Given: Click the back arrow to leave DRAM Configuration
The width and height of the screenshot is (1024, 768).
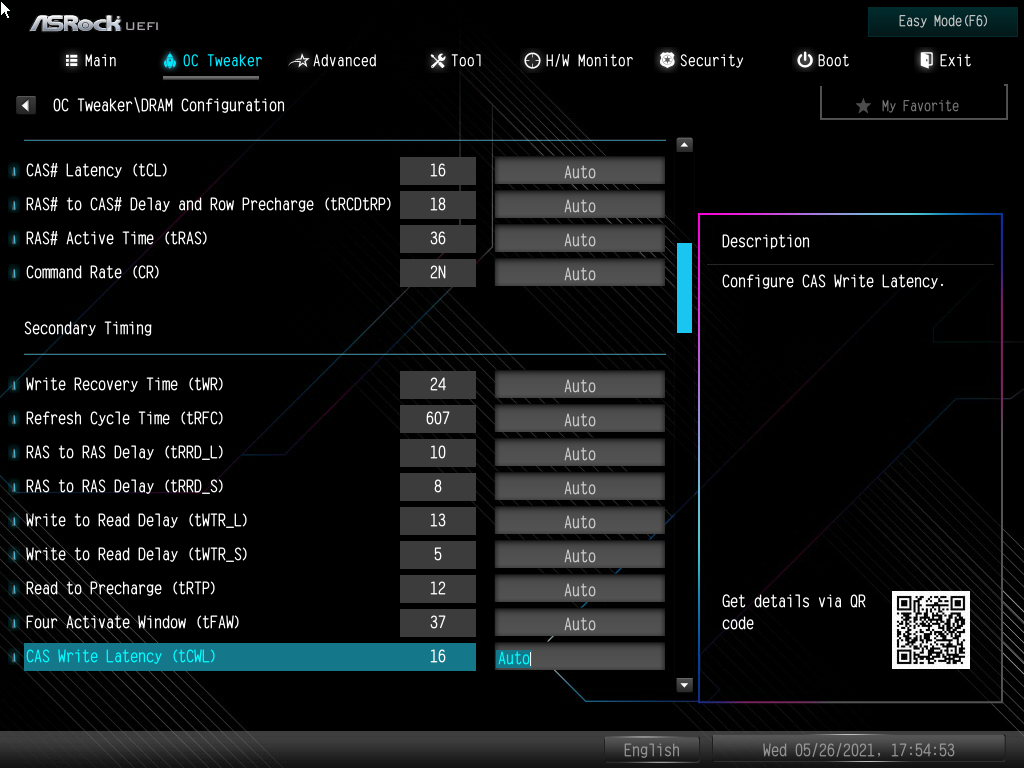Looking at the screenshot, I should click(25, 104).
